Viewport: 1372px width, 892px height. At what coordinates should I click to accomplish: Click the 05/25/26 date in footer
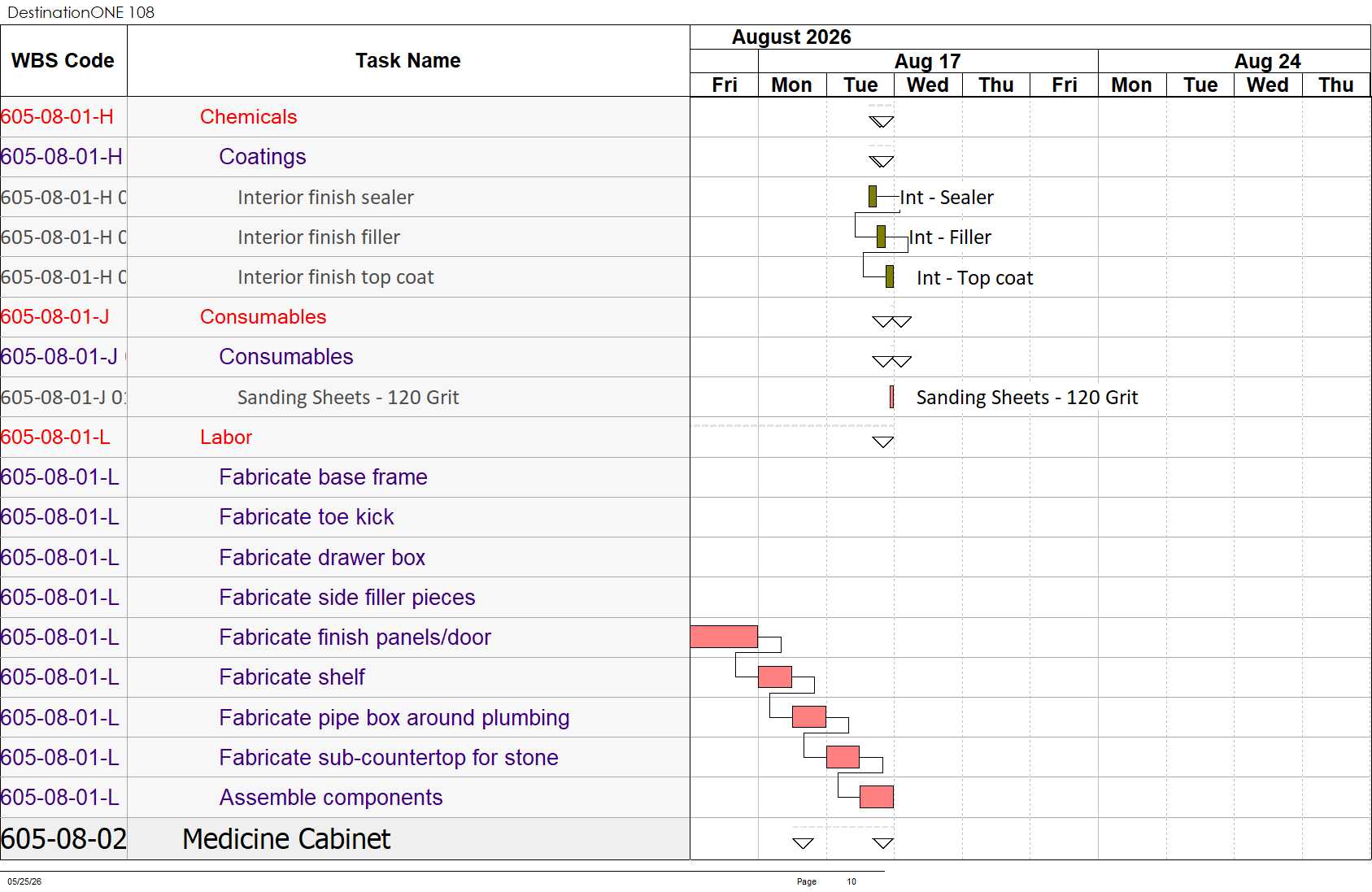coord(24,881)
